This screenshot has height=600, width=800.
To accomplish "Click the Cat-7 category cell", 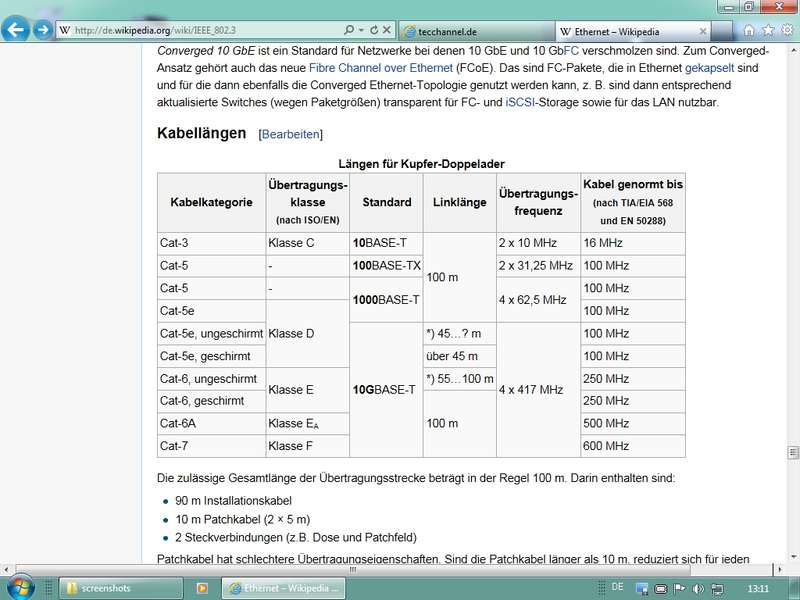I will click(211, 446).
